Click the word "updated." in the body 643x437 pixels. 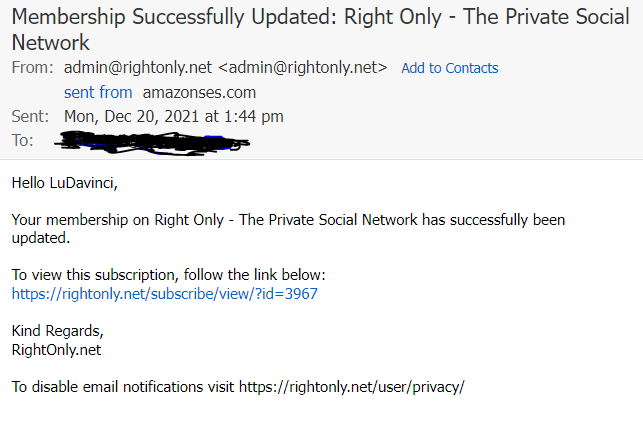pyautogui.click(x=40, y=238)
